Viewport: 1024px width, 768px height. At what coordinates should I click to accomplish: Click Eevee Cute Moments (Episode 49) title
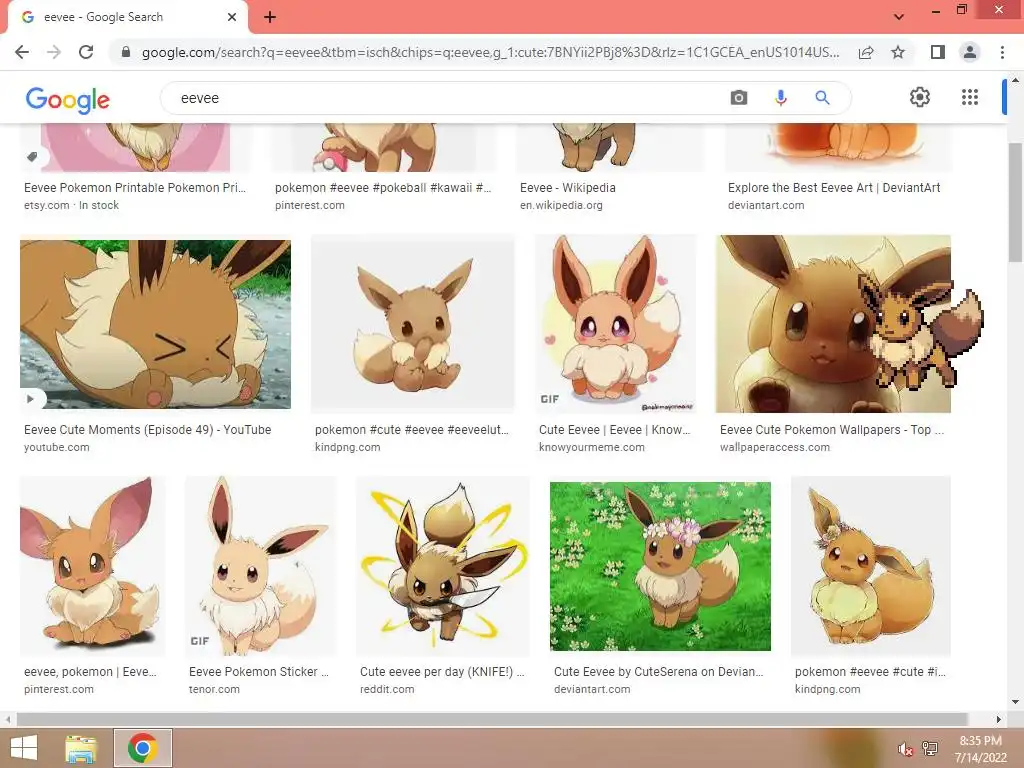pos(148,430)
